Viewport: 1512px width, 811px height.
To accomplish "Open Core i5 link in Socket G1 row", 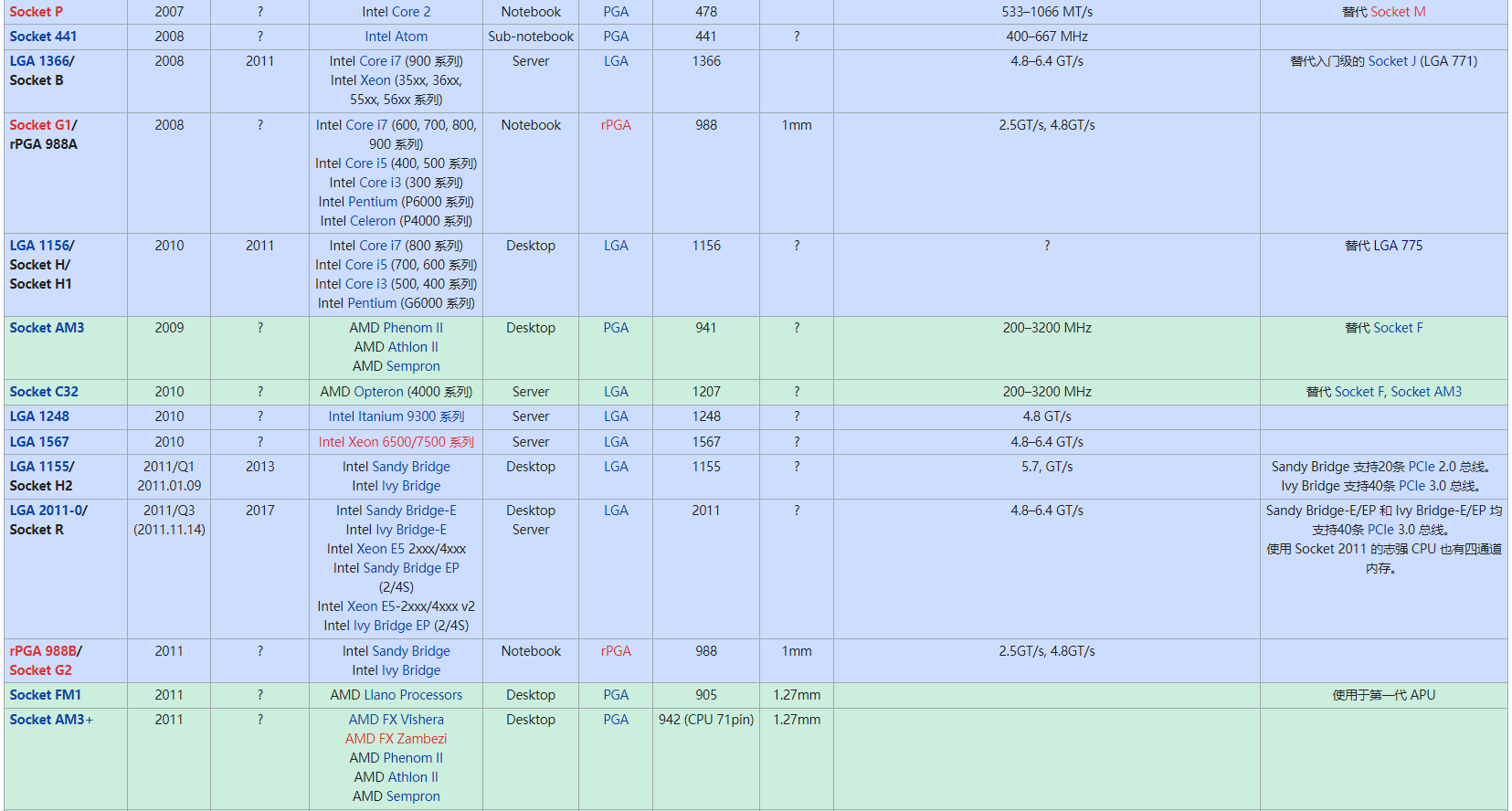I will [365, 163].
